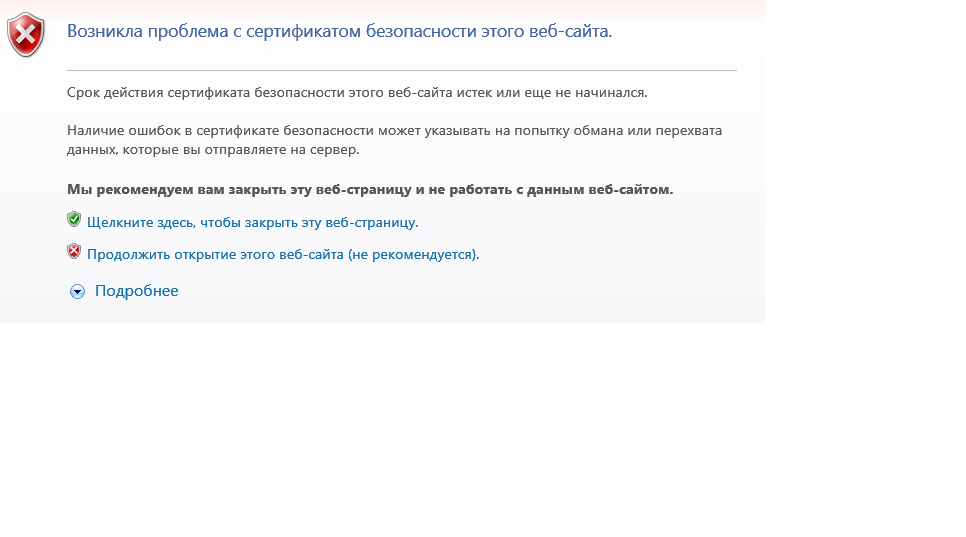Click the large red shield error icon

click(x=26, y=35)
